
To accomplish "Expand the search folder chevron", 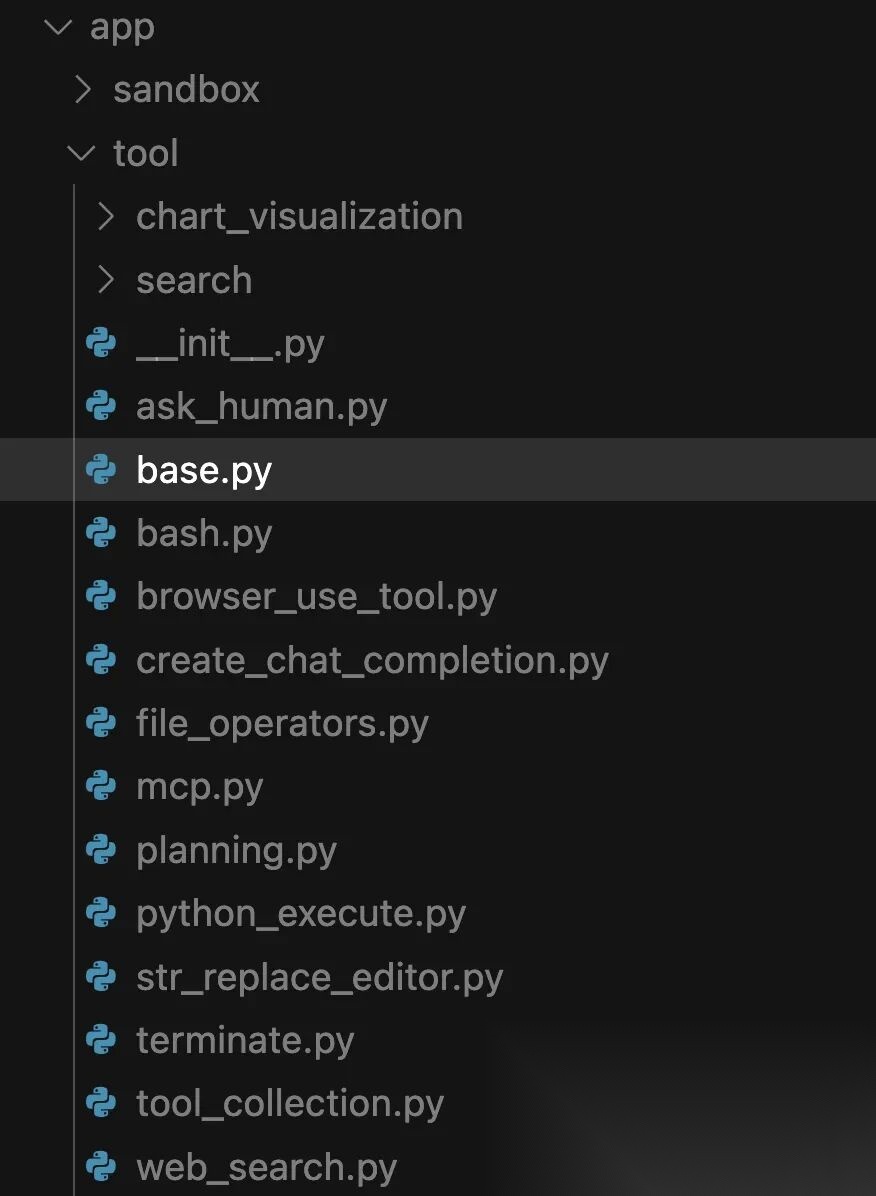I will [x=106, y=280].
